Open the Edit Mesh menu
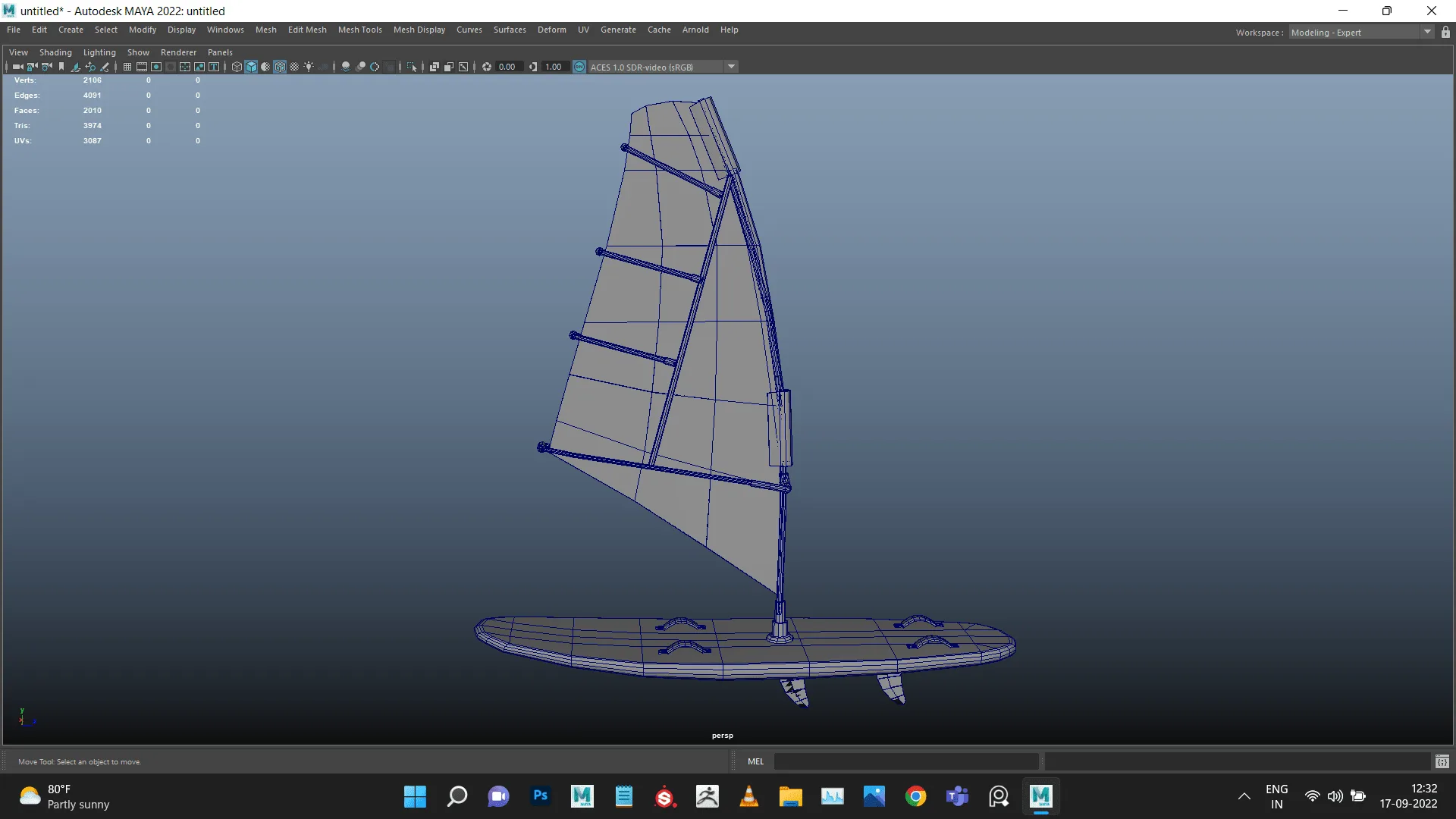This screenshot has width=1456, height=819. (x=306, y=30)
